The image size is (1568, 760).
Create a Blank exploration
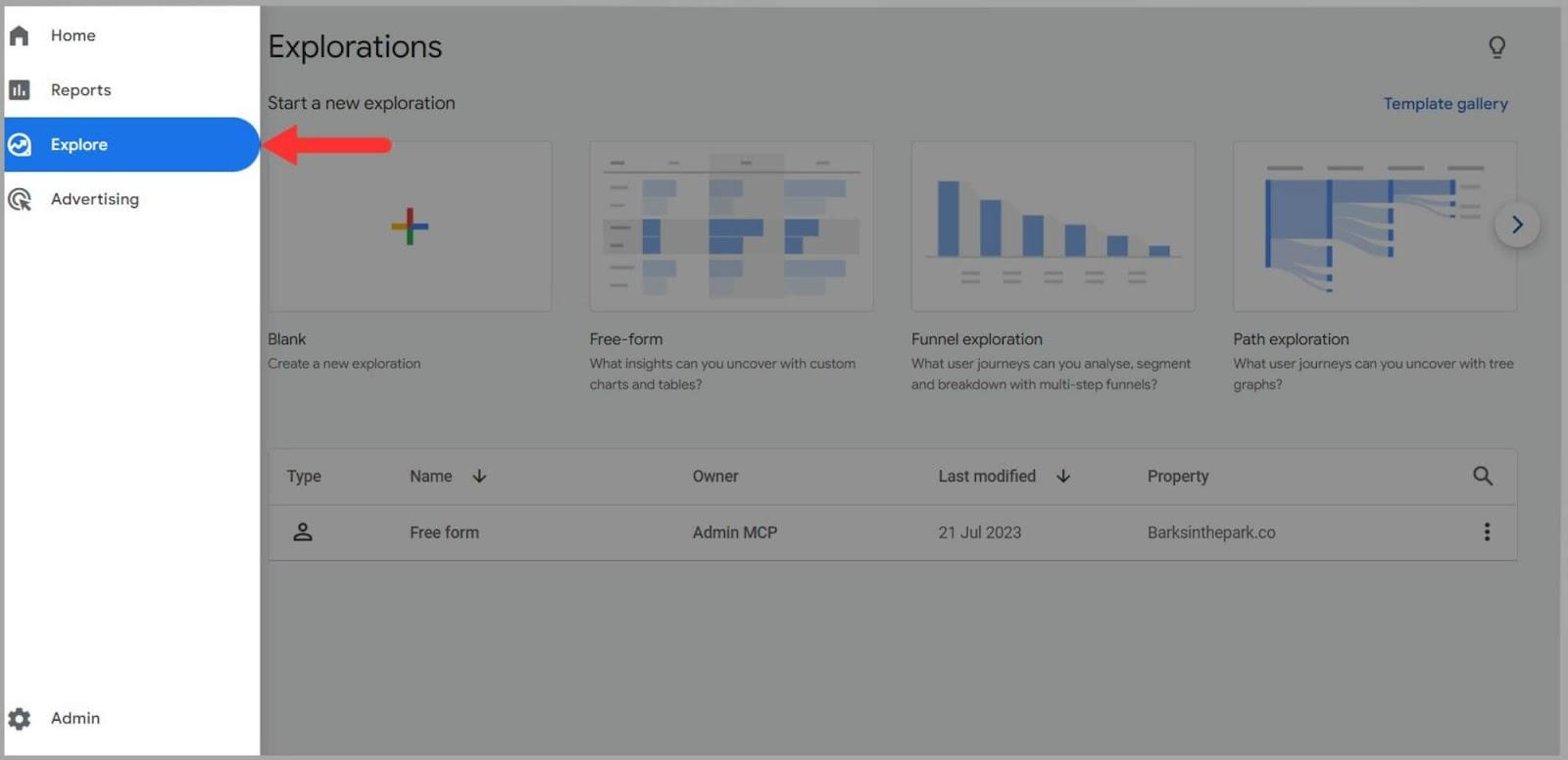tap(410, 227)
